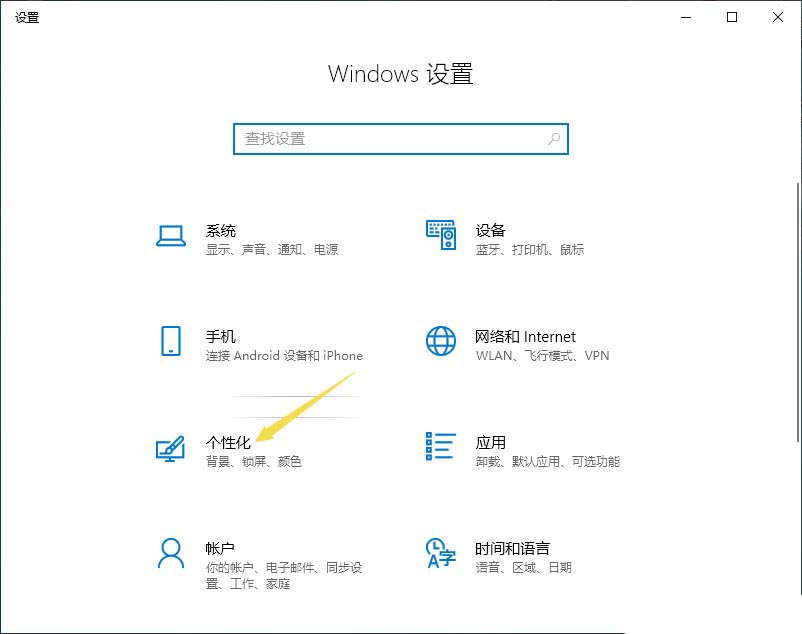
Task: Click the search magnifier icon
Action: tap(553, 139)
